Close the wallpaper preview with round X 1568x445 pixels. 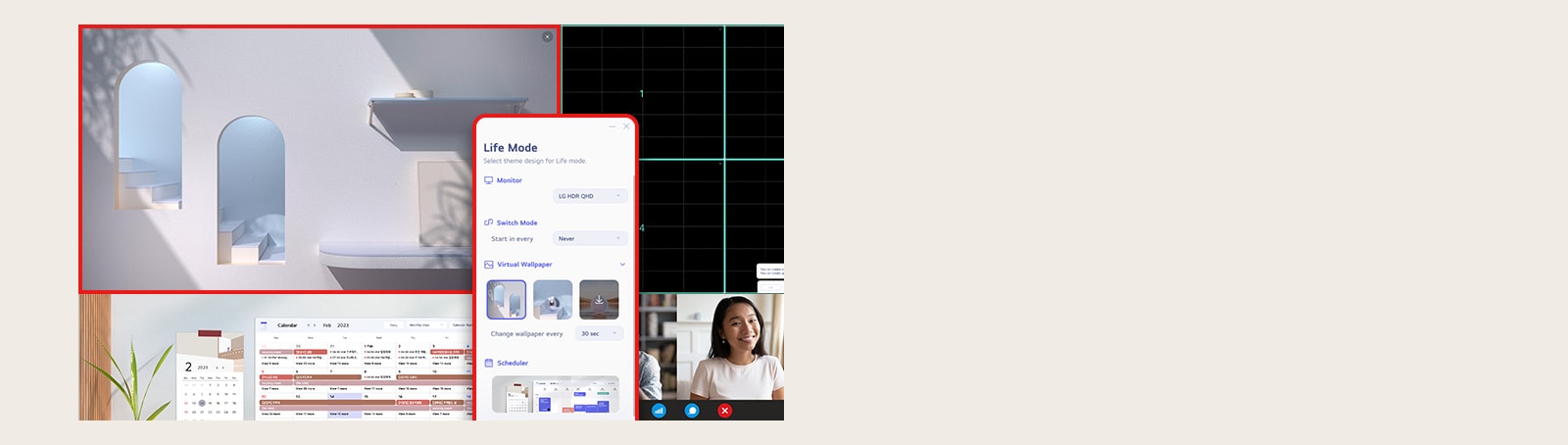point(547,37)
